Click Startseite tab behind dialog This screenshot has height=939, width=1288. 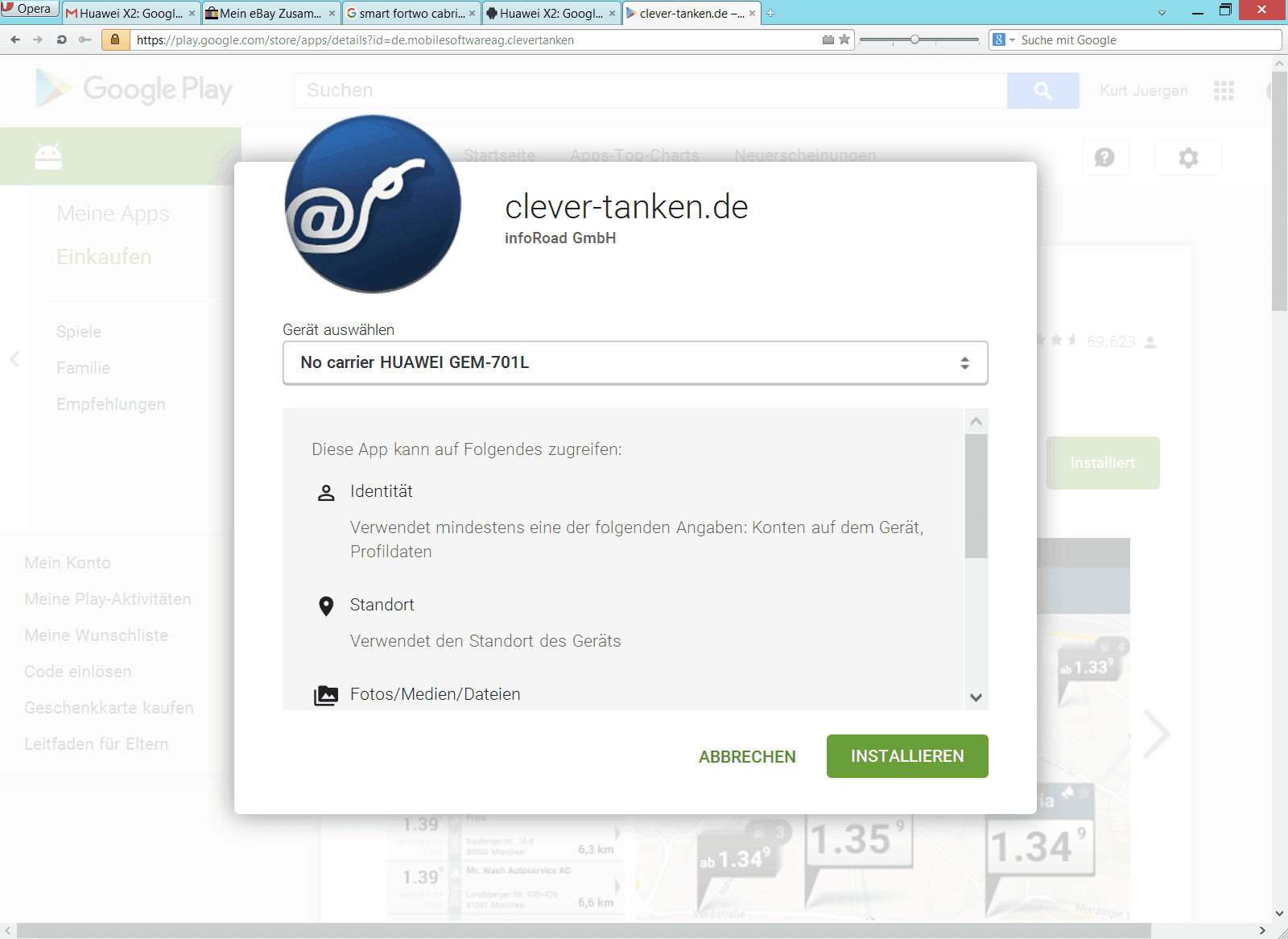(499, 155)
